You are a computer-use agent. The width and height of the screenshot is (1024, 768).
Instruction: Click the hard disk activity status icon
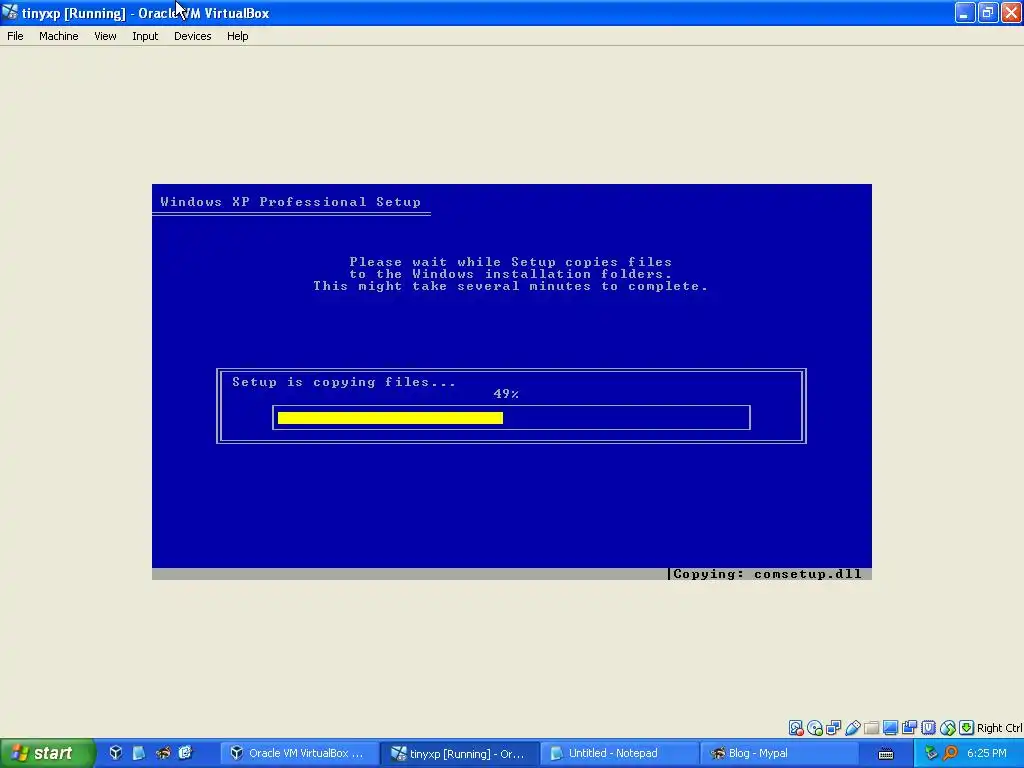pos(795,728)
